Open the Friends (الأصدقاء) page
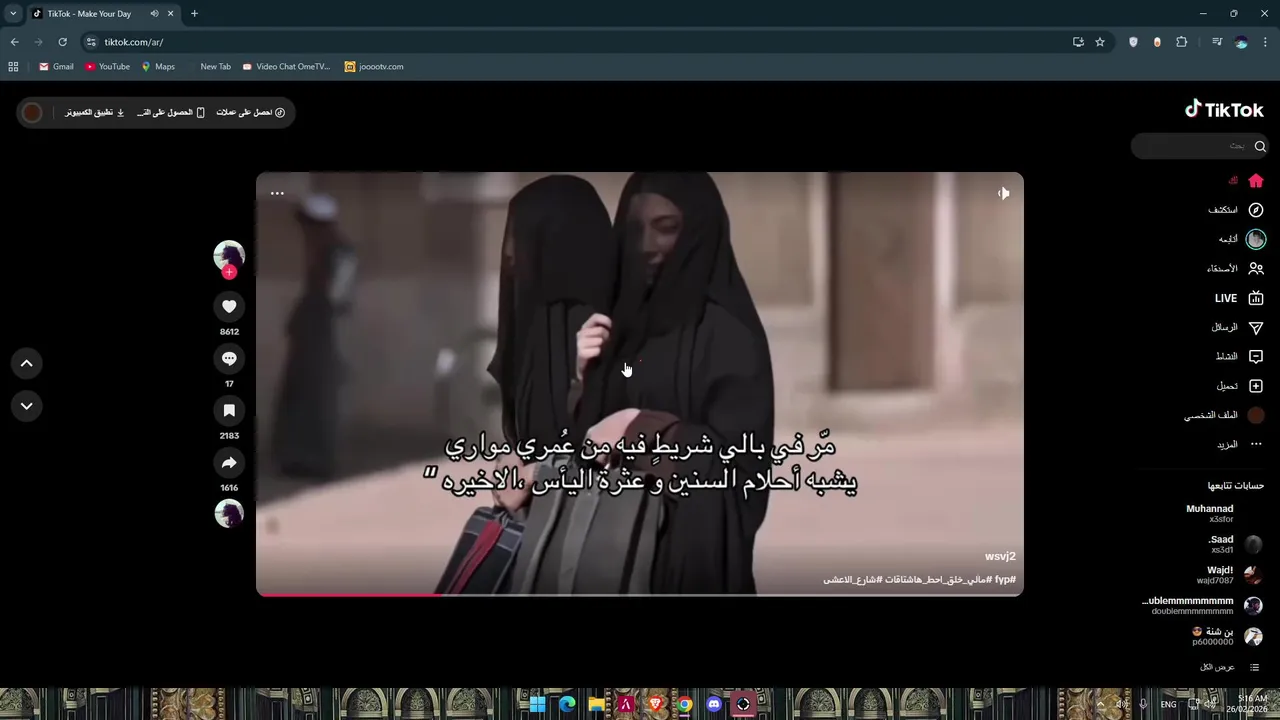This screenshot has width=1280, height=720. pos(1235,269)
